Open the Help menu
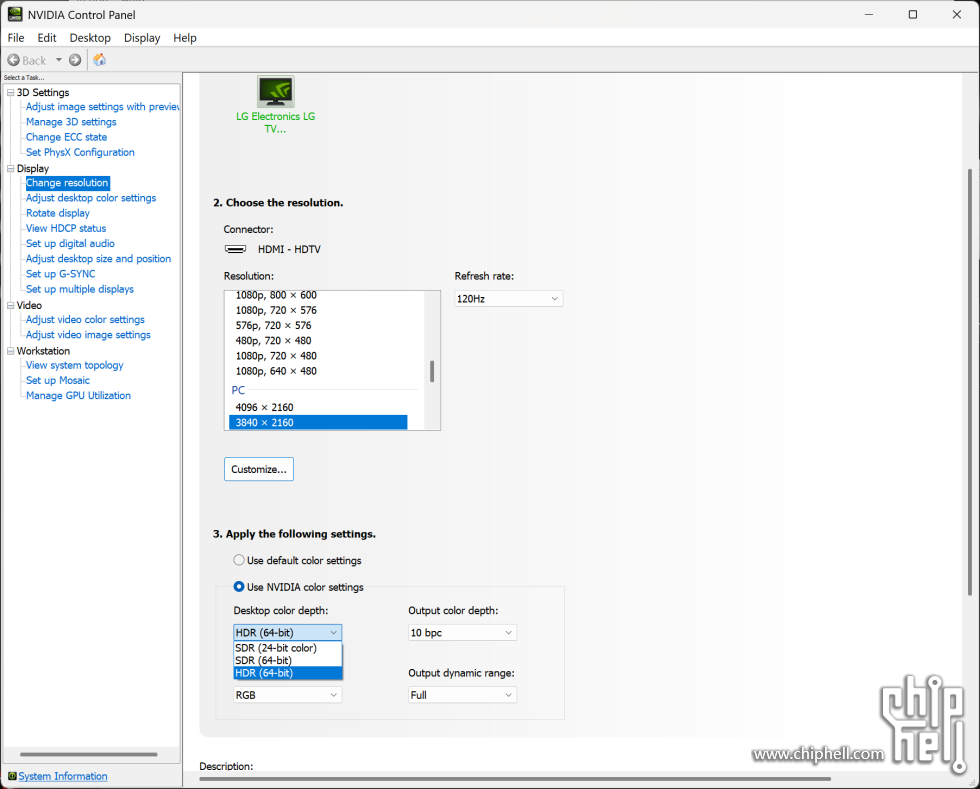Screen dimensions: 980x789 click(185, 38)
